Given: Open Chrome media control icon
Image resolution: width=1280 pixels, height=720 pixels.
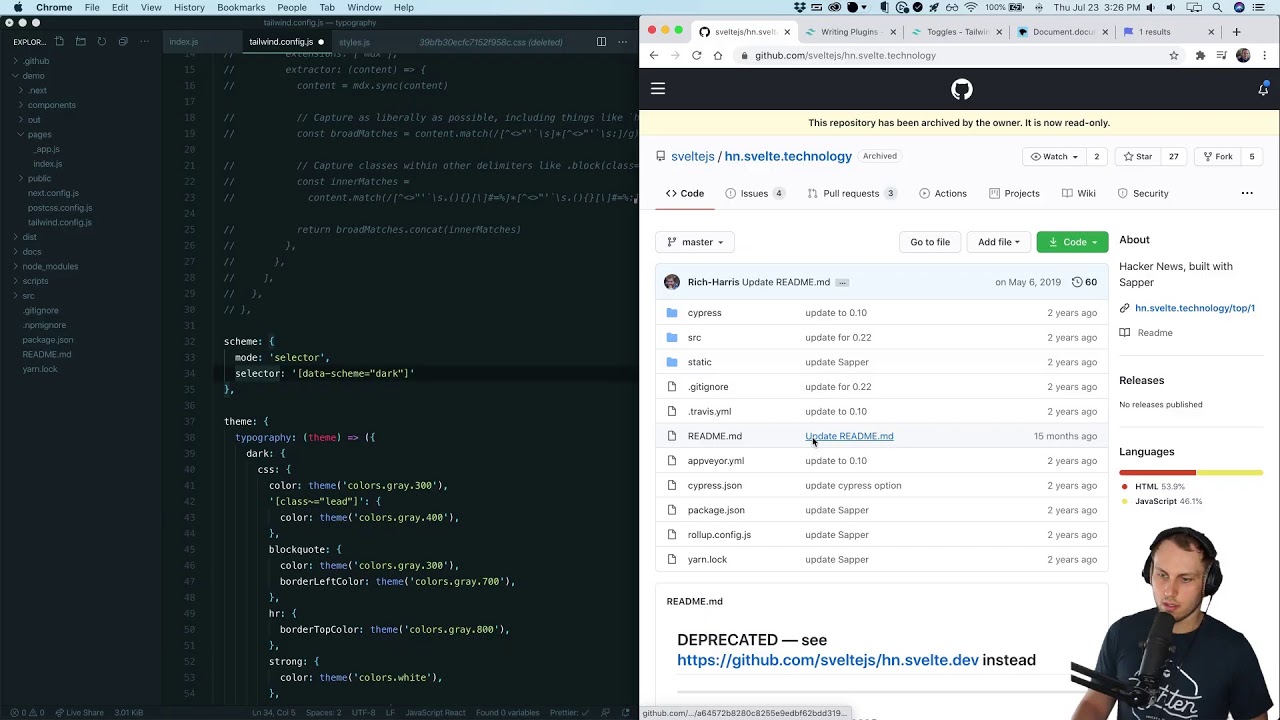Looking at the screenshot, I should point(1221,56).
